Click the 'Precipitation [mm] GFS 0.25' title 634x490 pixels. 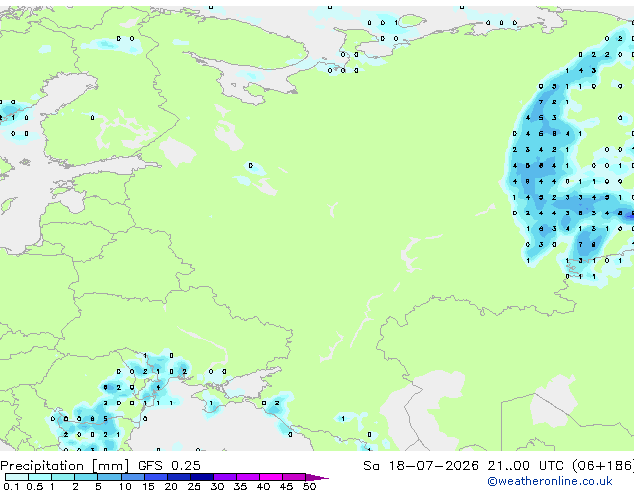click(x=100, y=466)
